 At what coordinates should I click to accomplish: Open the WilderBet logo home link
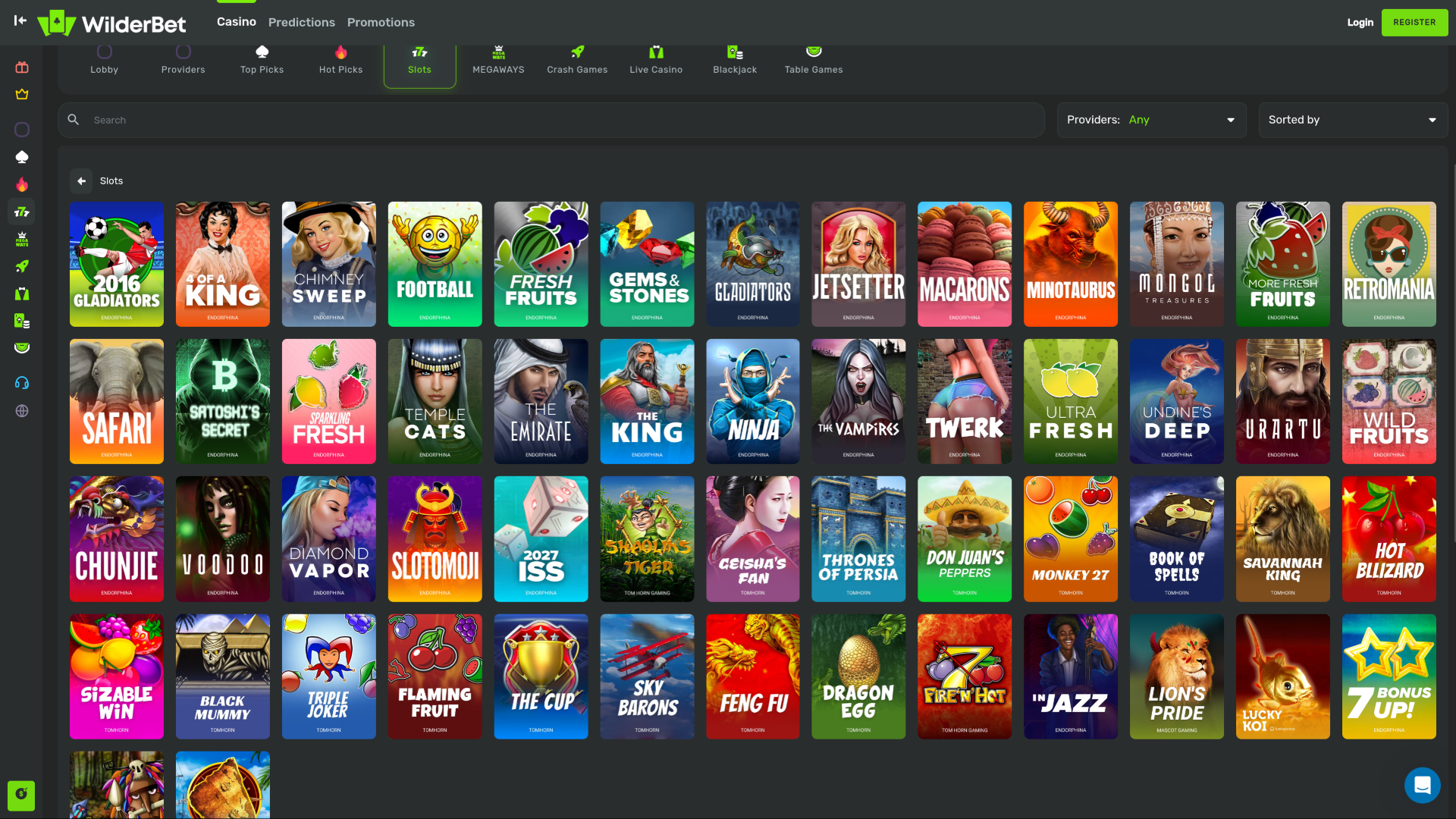coord(111,23)
